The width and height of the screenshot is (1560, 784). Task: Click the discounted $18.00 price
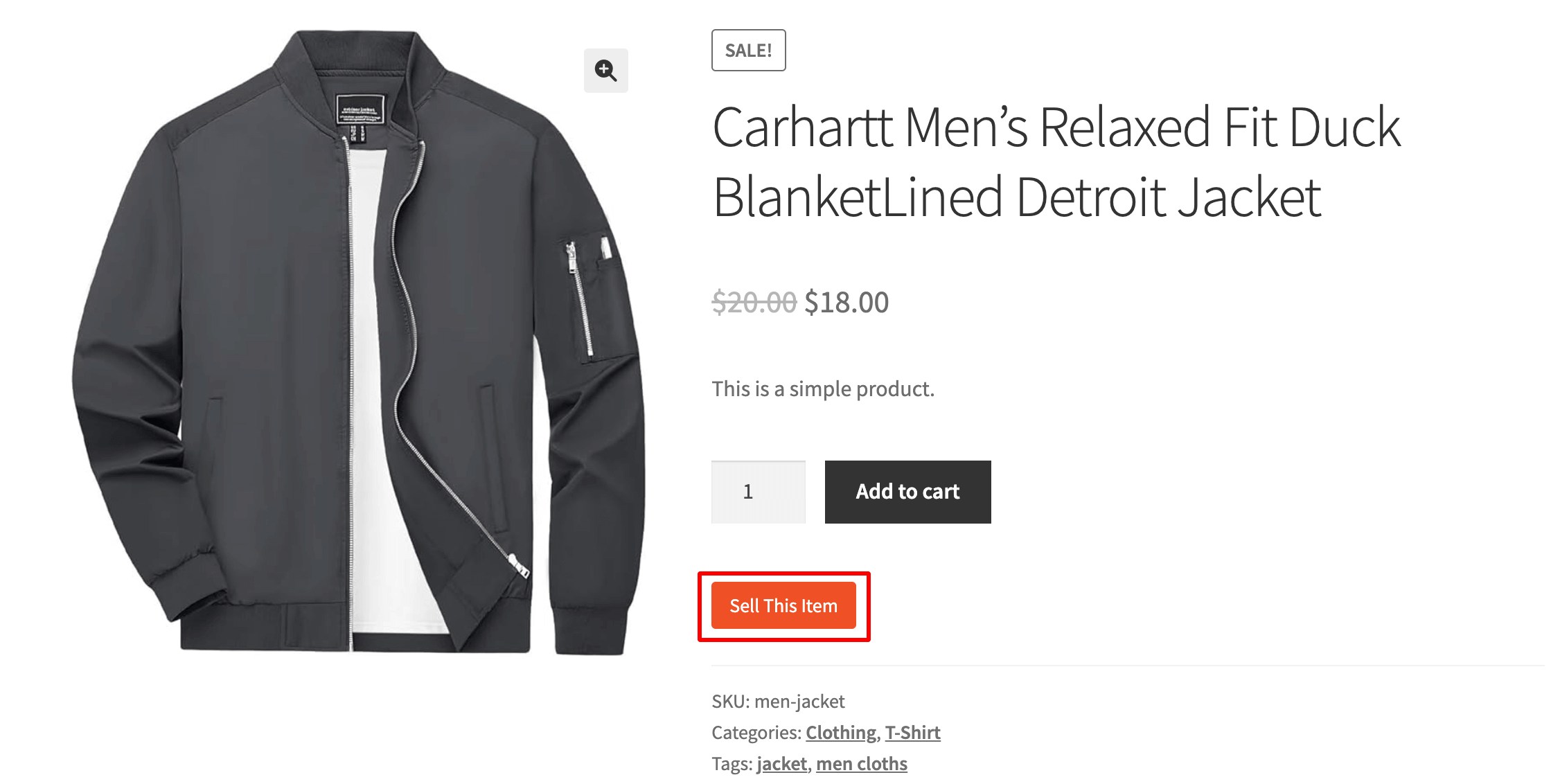846,301
